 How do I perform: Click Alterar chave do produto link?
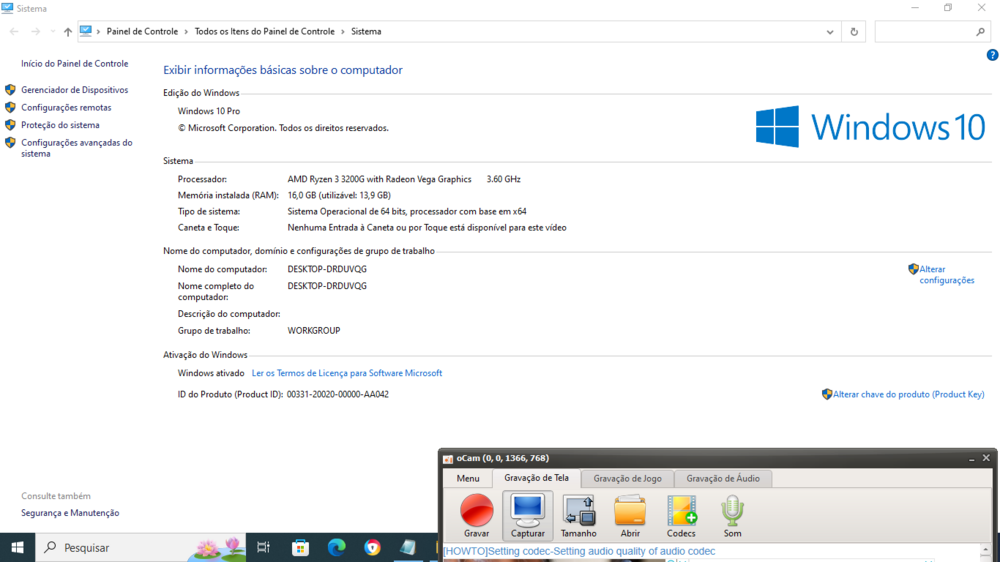coord(908,395)
